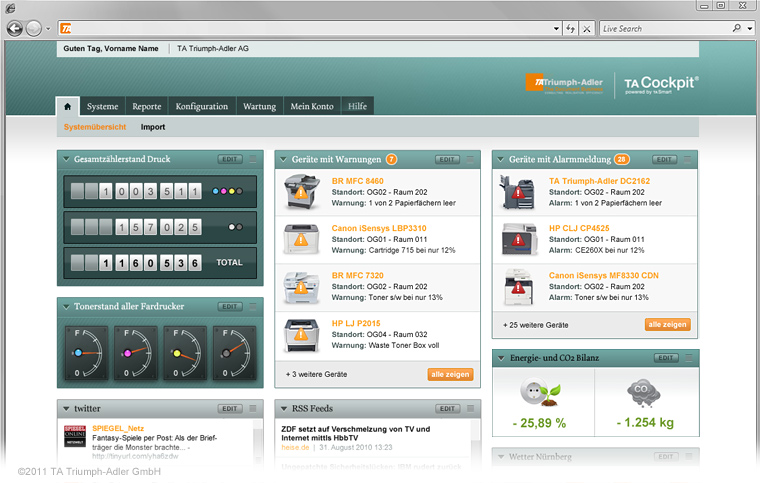Click the BR MFC 8460 printer image
The image size is (760, 483).
pyautogui.click(x=302, y=192)
